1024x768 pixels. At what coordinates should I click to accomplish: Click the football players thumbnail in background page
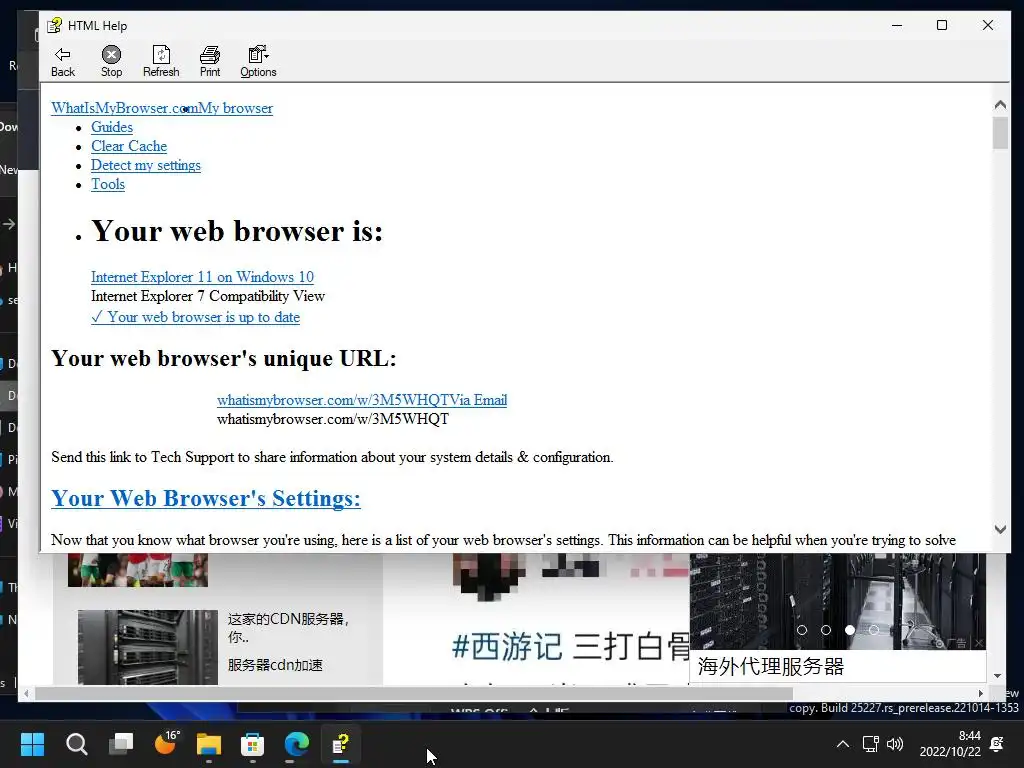tap(138, 570)
